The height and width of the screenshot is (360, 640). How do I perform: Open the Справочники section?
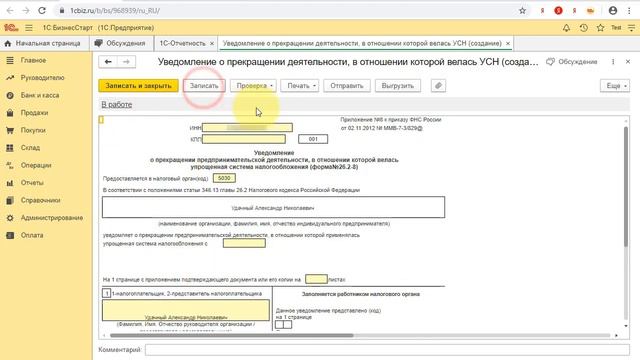(40, 200)
